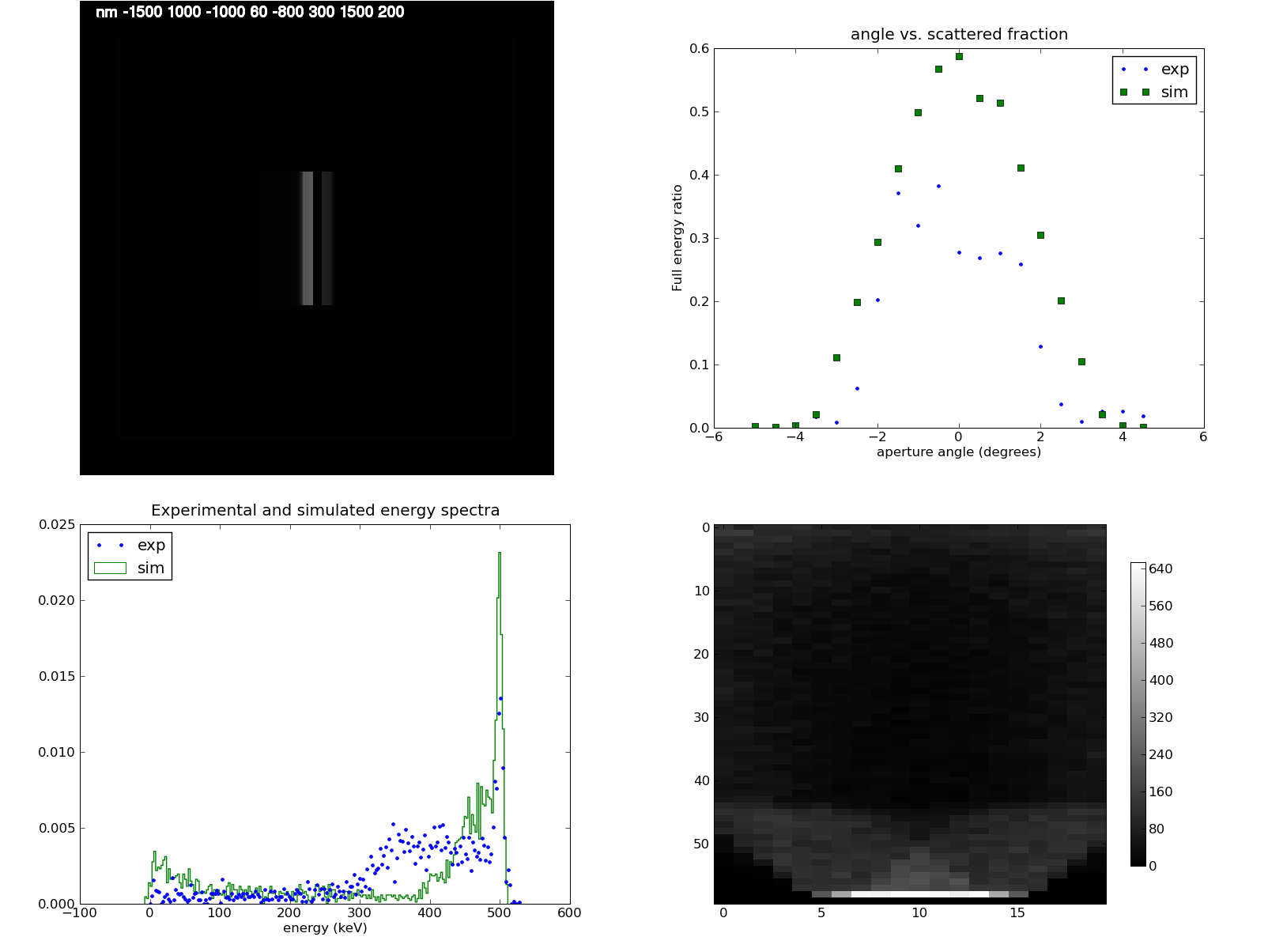Click the x-axis tick '−4' on angle plot
This screenshot has width=1268, height=952.
click(795, 437)
